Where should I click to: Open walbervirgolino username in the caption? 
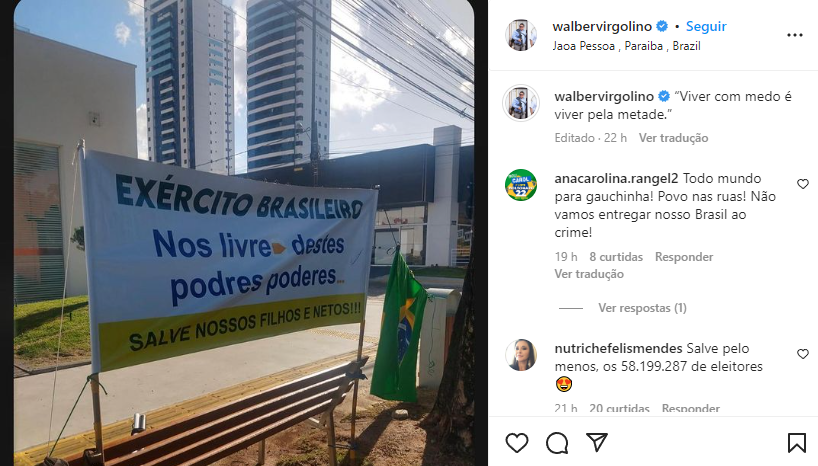tap(604, 96)
